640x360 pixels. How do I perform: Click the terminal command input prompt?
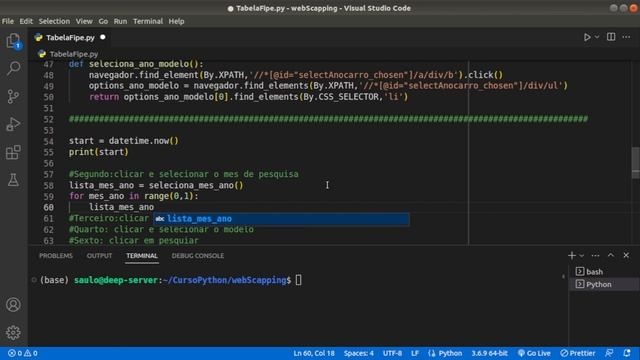[x=298, y=280]
